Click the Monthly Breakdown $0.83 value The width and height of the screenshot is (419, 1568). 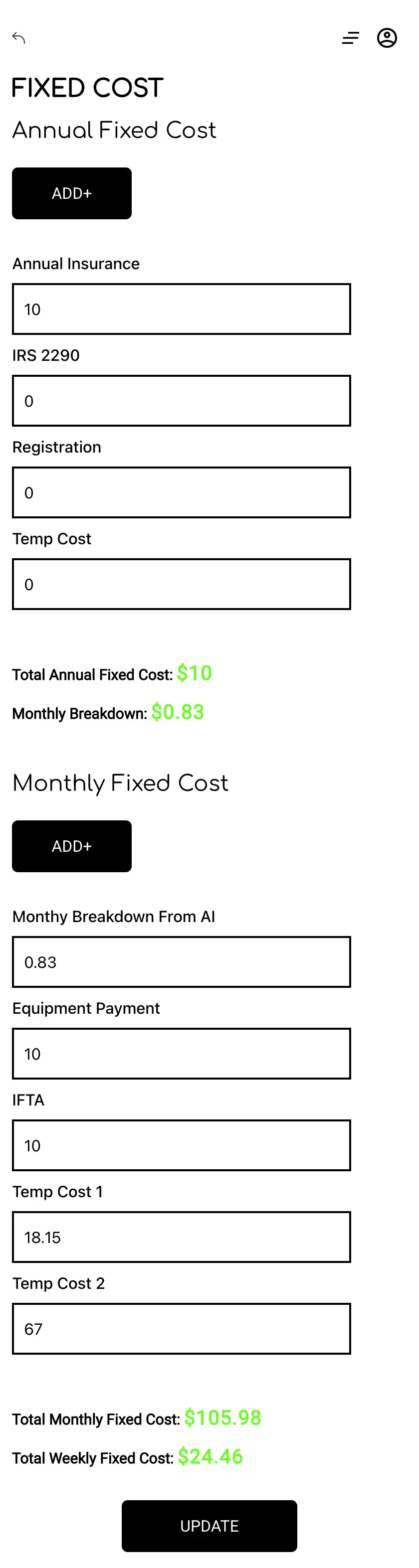177,712
